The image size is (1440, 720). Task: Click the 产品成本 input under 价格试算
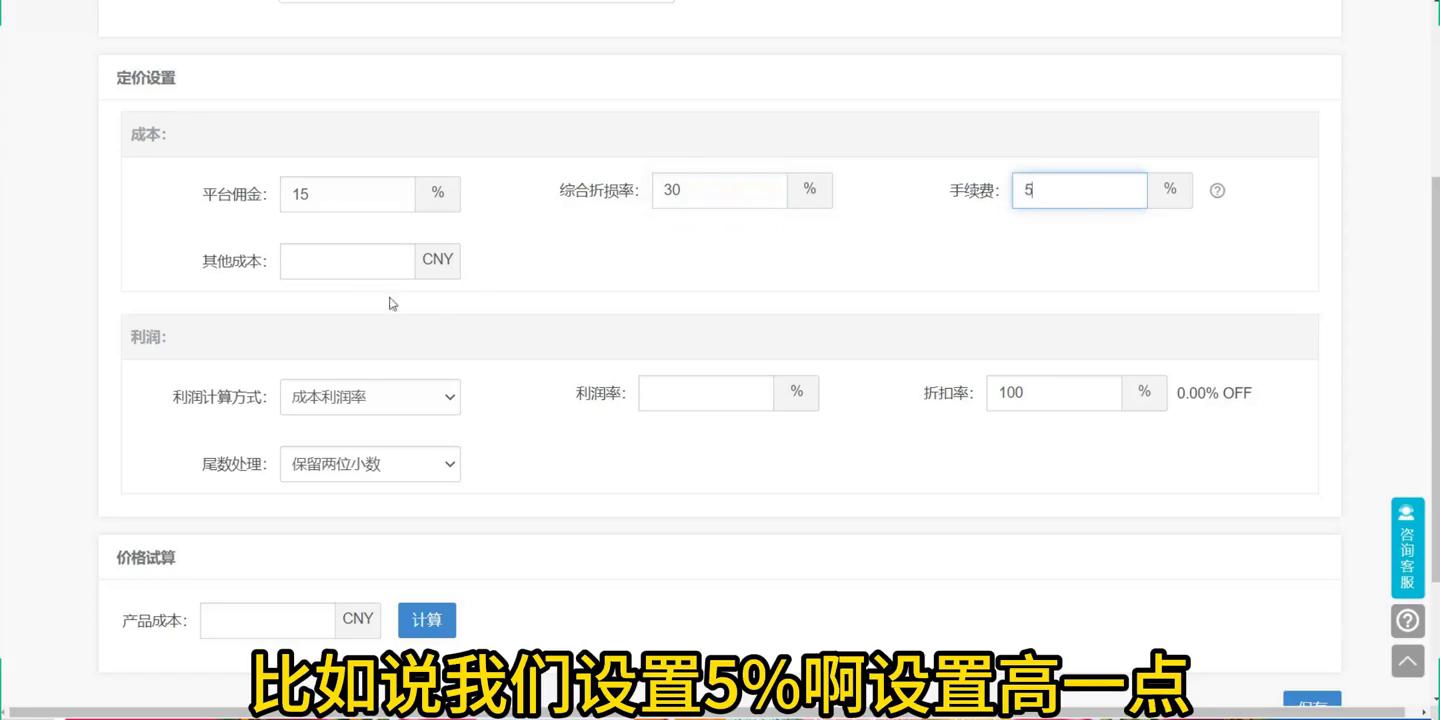pos(267,620)
